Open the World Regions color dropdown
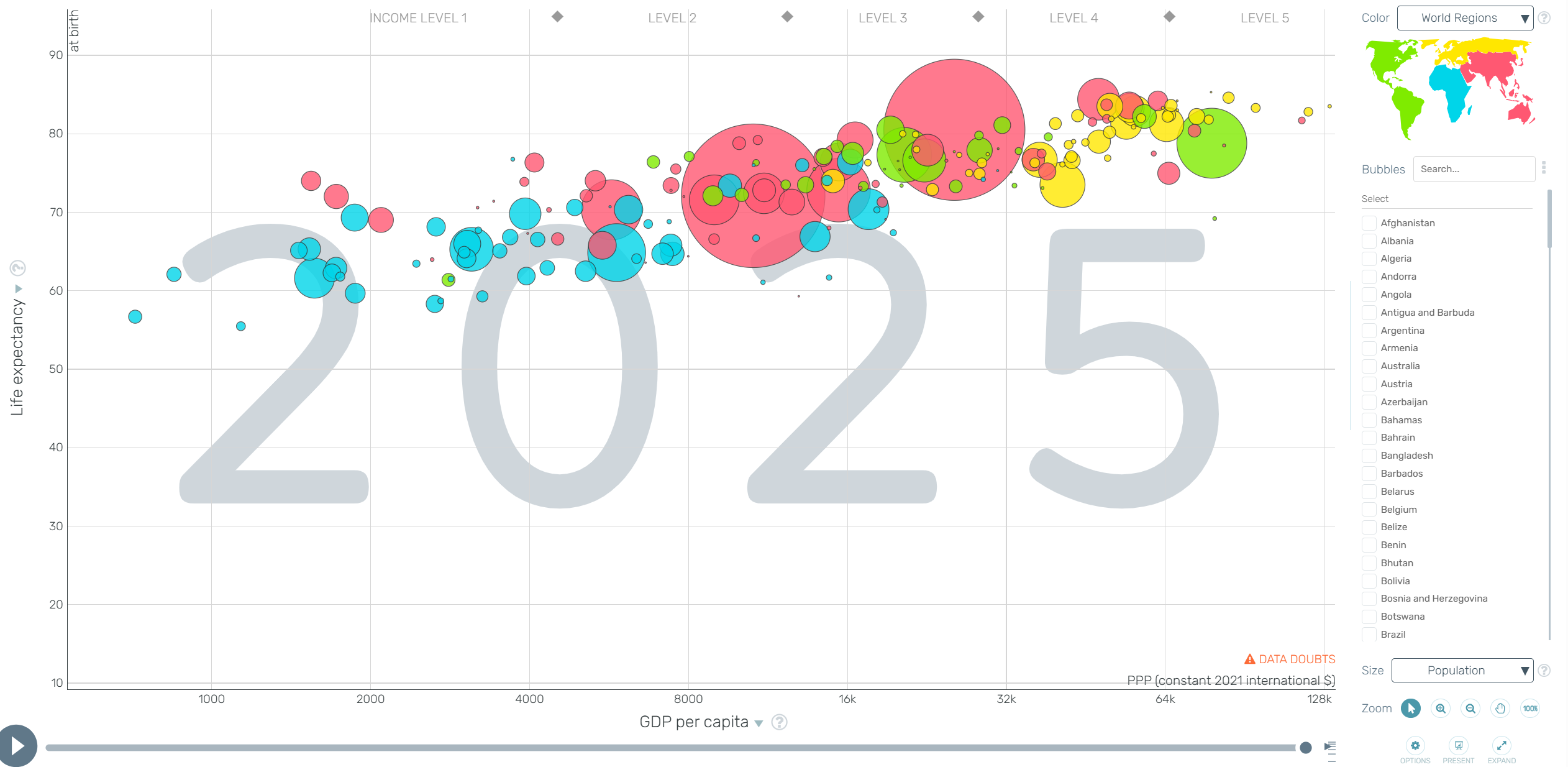Screen dimensions: 1568x767 (1465, 18)
